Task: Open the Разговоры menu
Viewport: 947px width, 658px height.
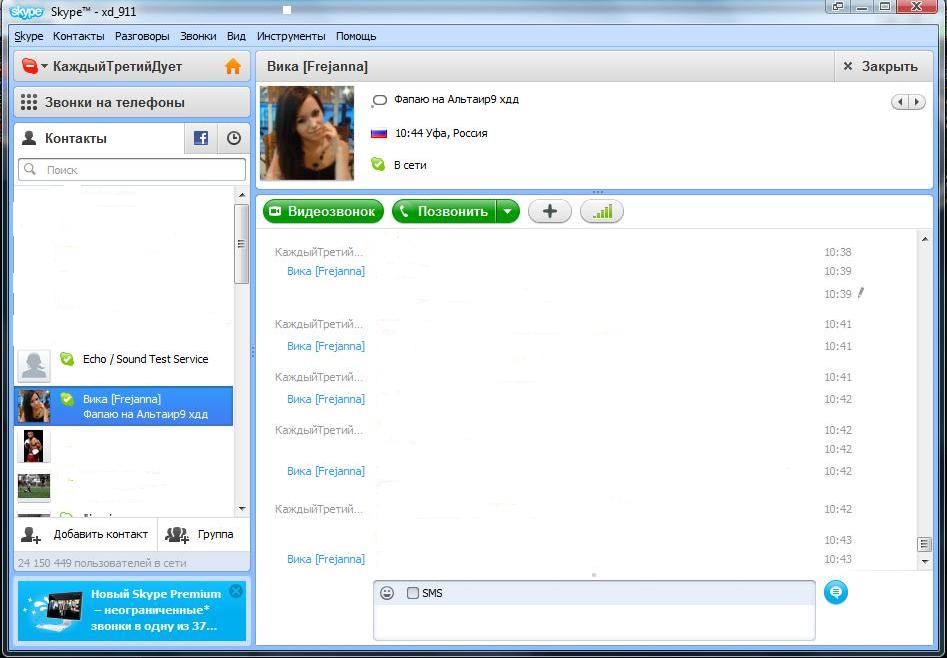Action: pos(142,36)
